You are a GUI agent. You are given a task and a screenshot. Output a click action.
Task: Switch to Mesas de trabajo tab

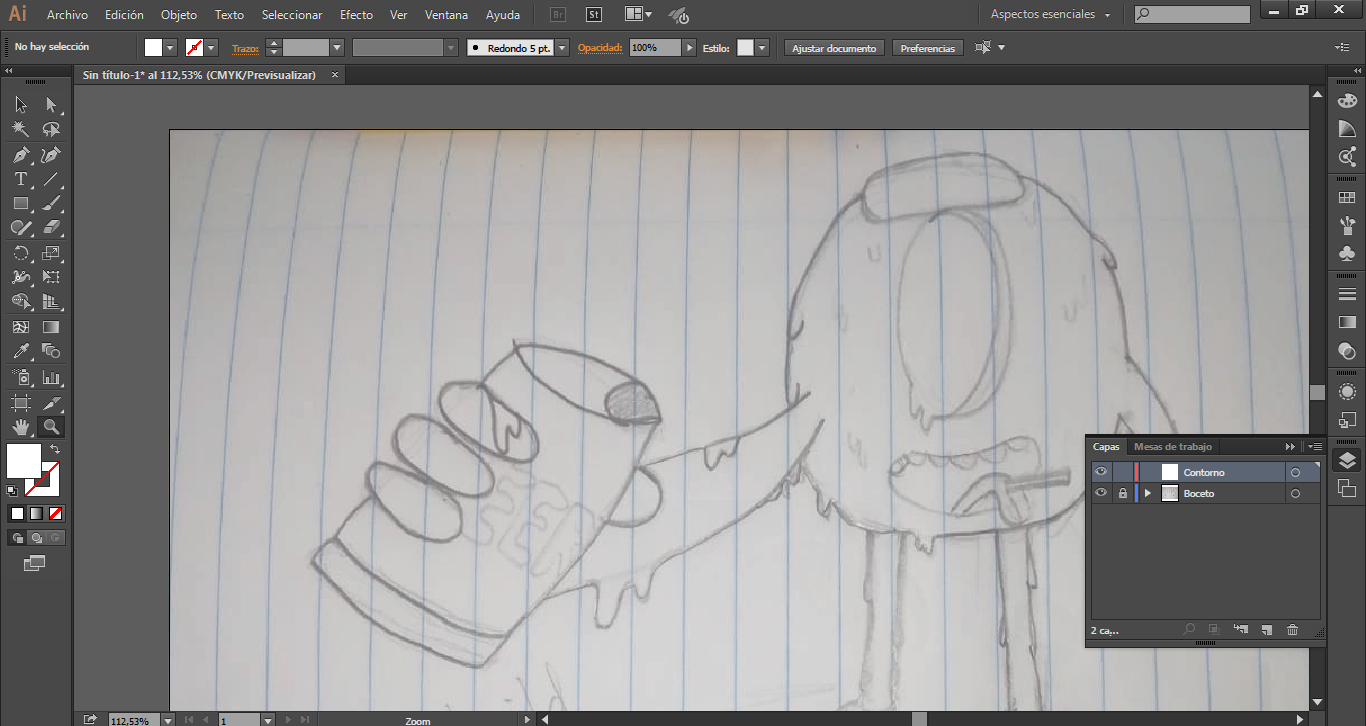click(1172, 447)
